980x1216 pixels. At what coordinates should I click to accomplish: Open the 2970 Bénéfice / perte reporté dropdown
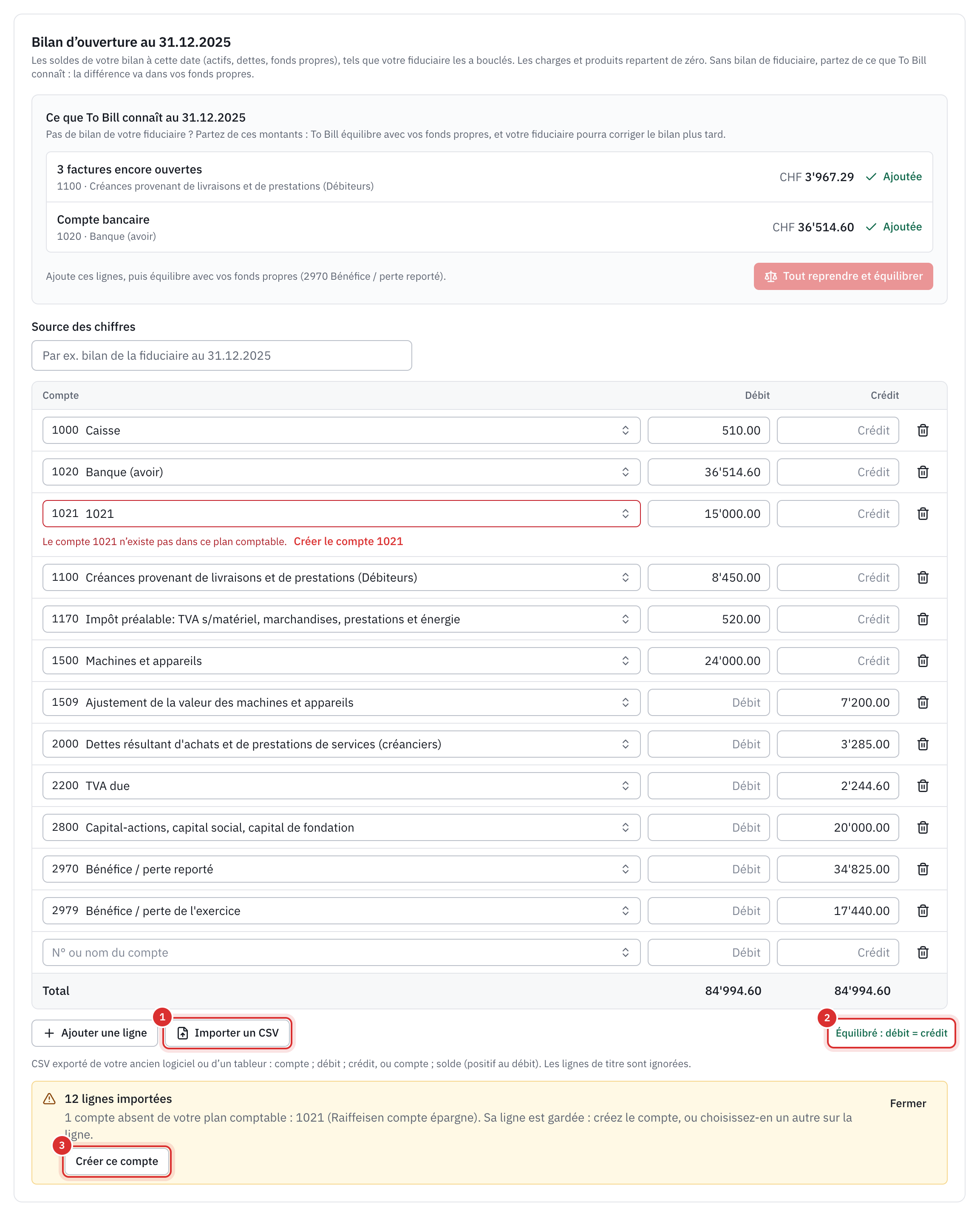click(341, 869)
